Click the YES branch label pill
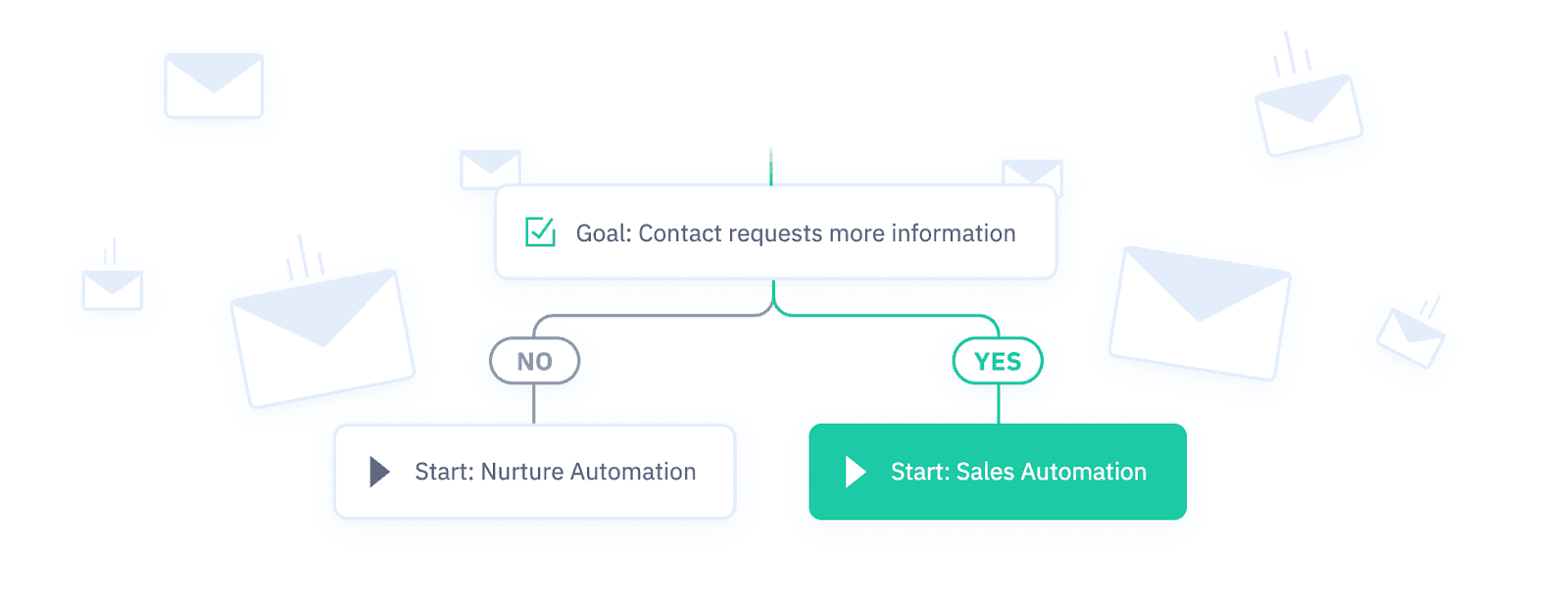The image size is (1568, 607). 998,361
